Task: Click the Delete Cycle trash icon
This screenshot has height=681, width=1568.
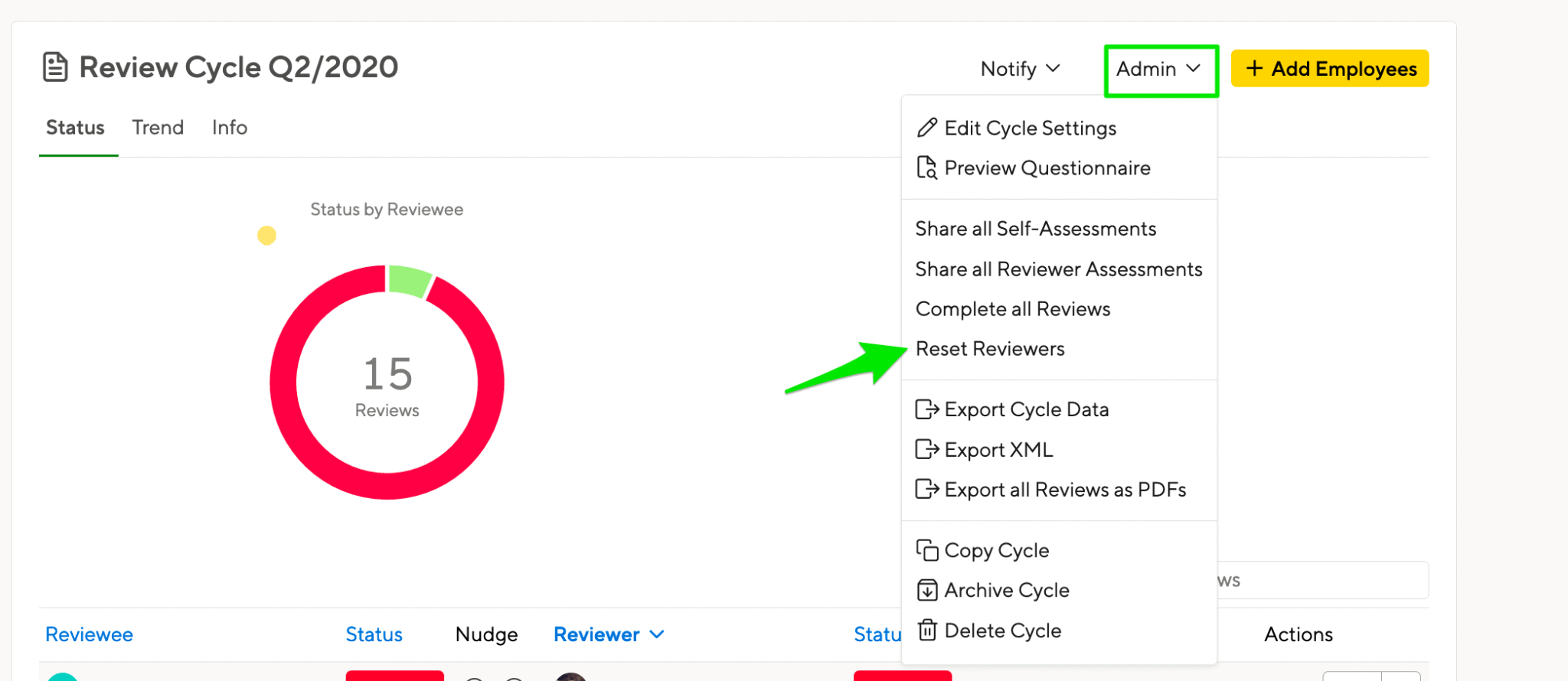Action: (927, 630)
